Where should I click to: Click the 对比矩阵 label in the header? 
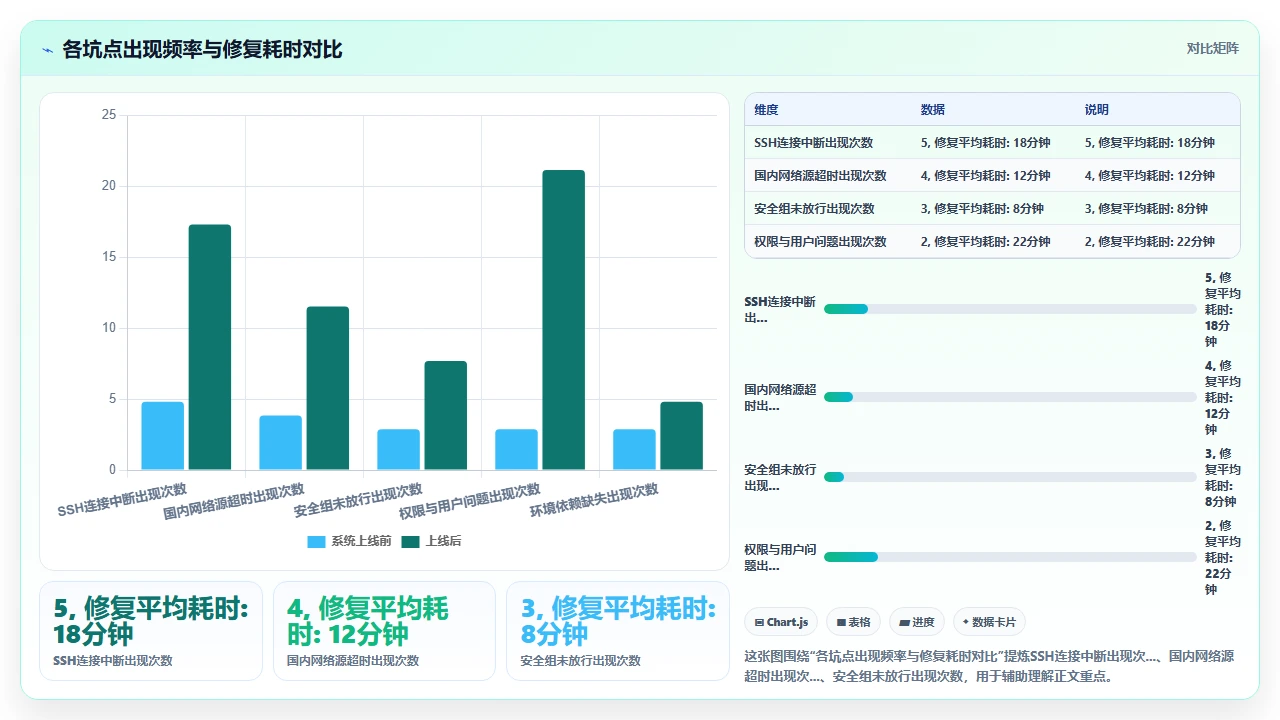tap(1212, 48)
